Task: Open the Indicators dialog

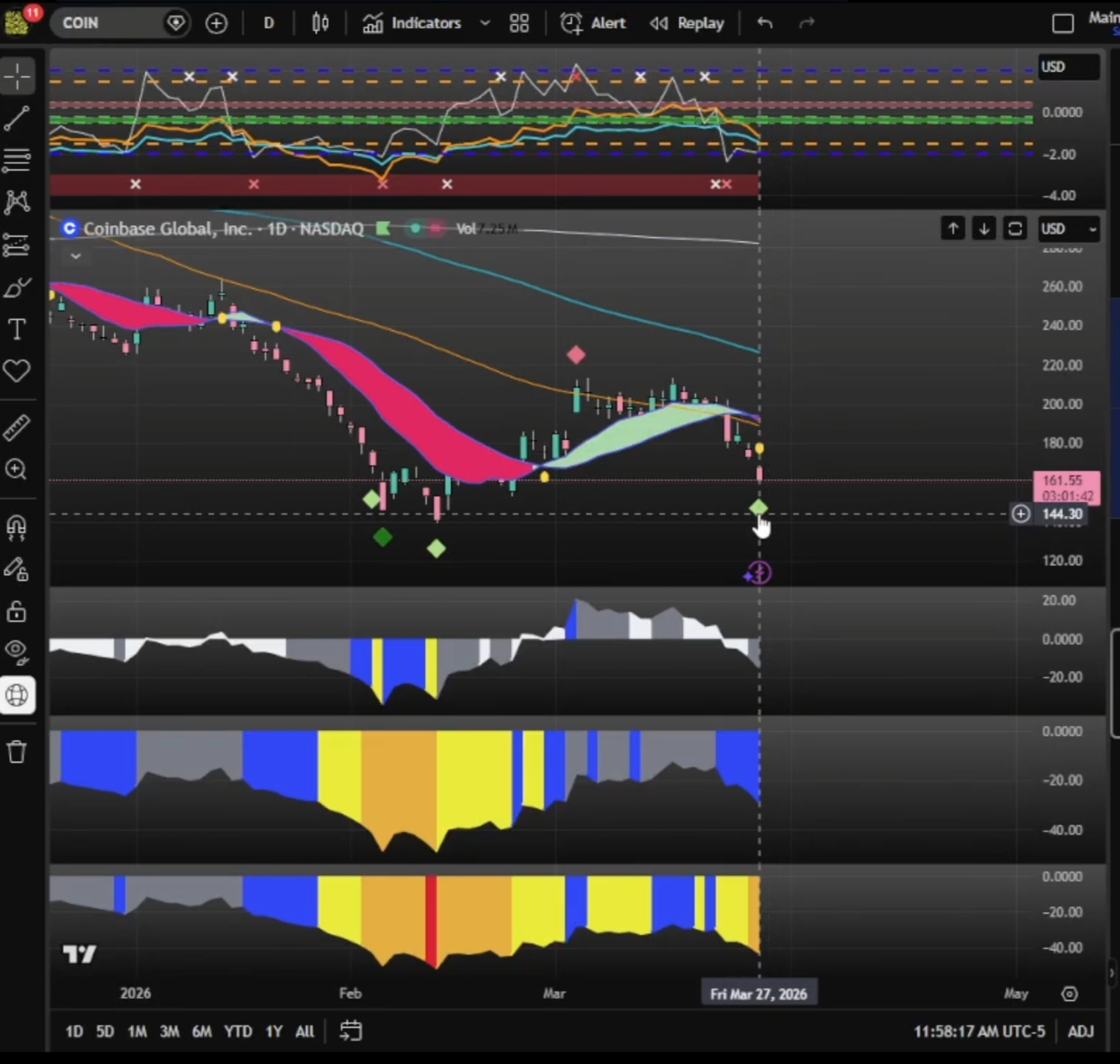Action: point(412,23)
